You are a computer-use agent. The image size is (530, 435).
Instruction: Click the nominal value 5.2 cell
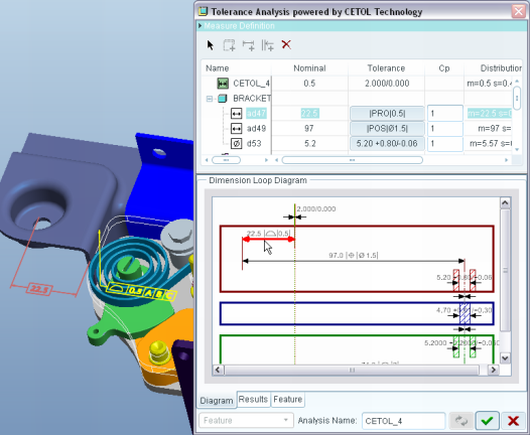[x=310, y=143]
